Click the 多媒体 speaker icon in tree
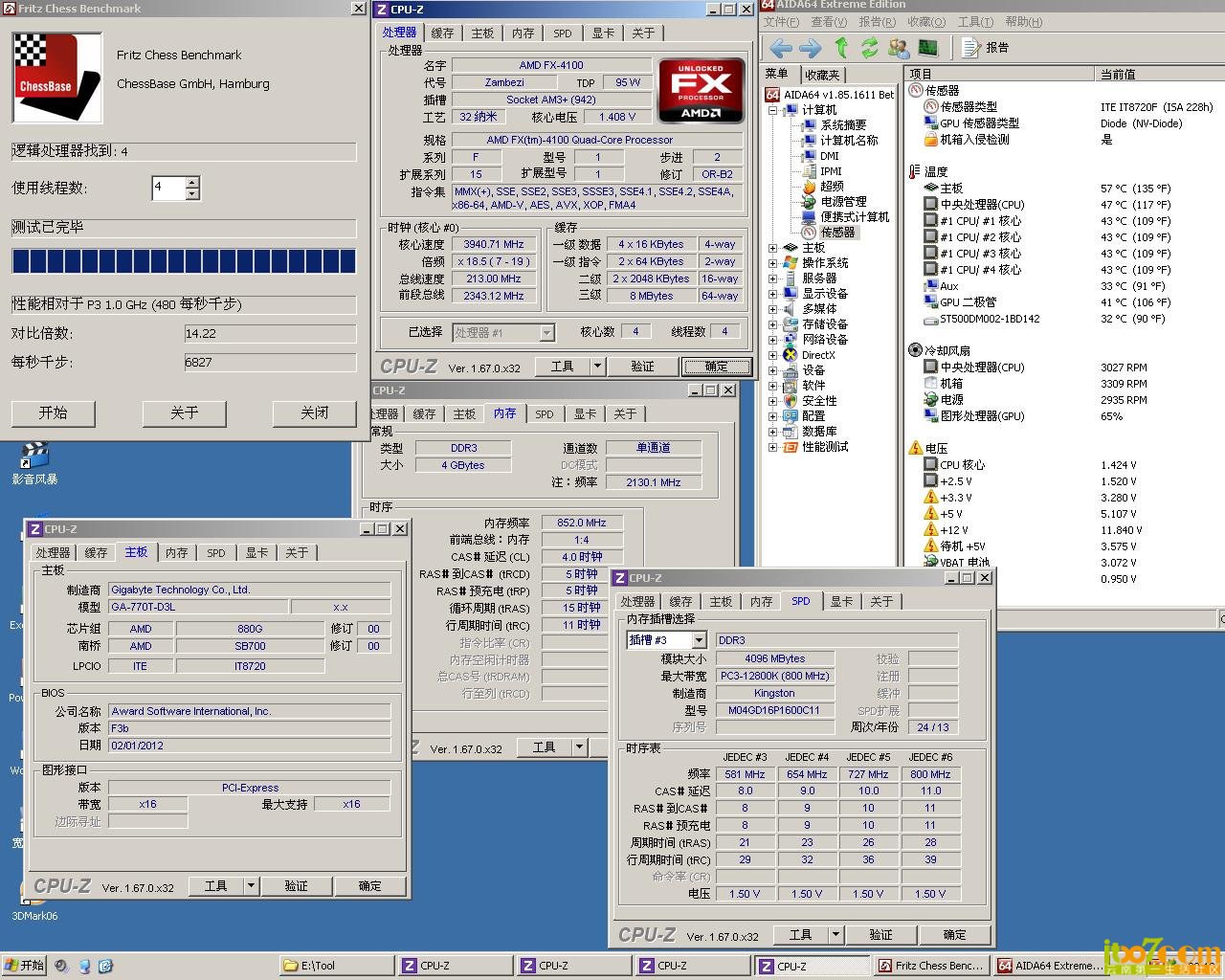This screenshot has height=980, width=1225. [x=791, y=308]
